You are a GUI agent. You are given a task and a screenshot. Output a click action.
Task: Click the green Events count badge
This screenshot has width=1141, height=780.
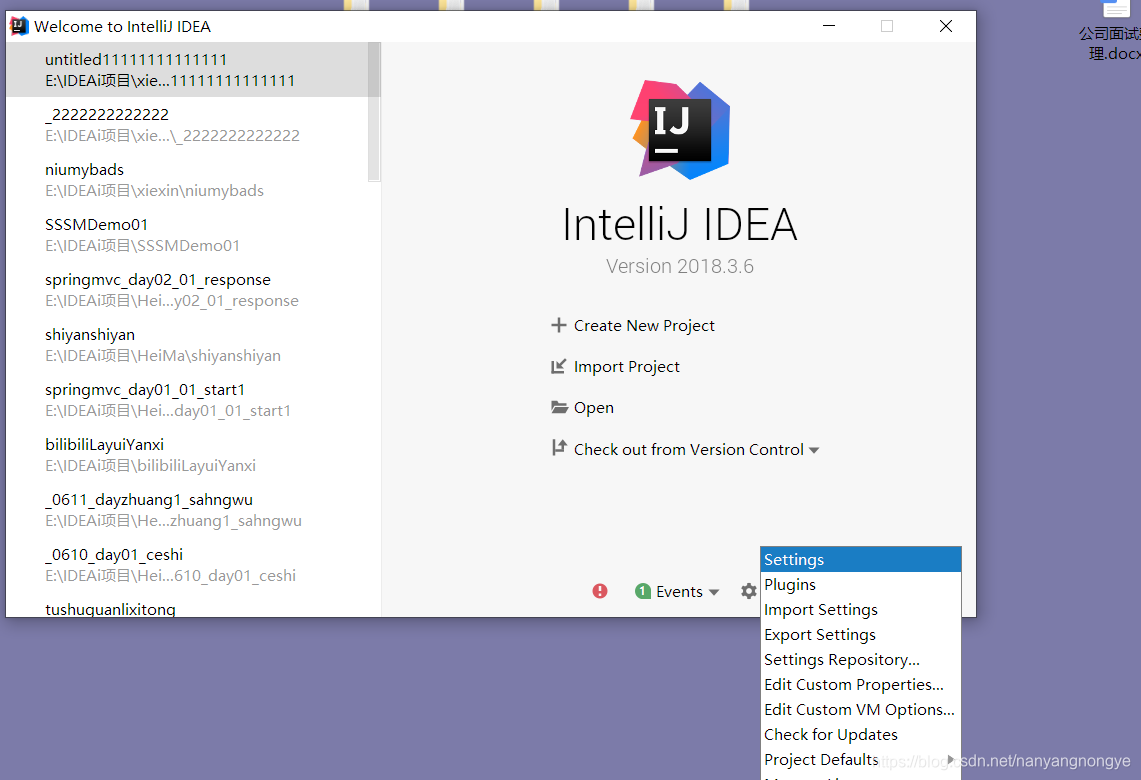click(643, 591)
